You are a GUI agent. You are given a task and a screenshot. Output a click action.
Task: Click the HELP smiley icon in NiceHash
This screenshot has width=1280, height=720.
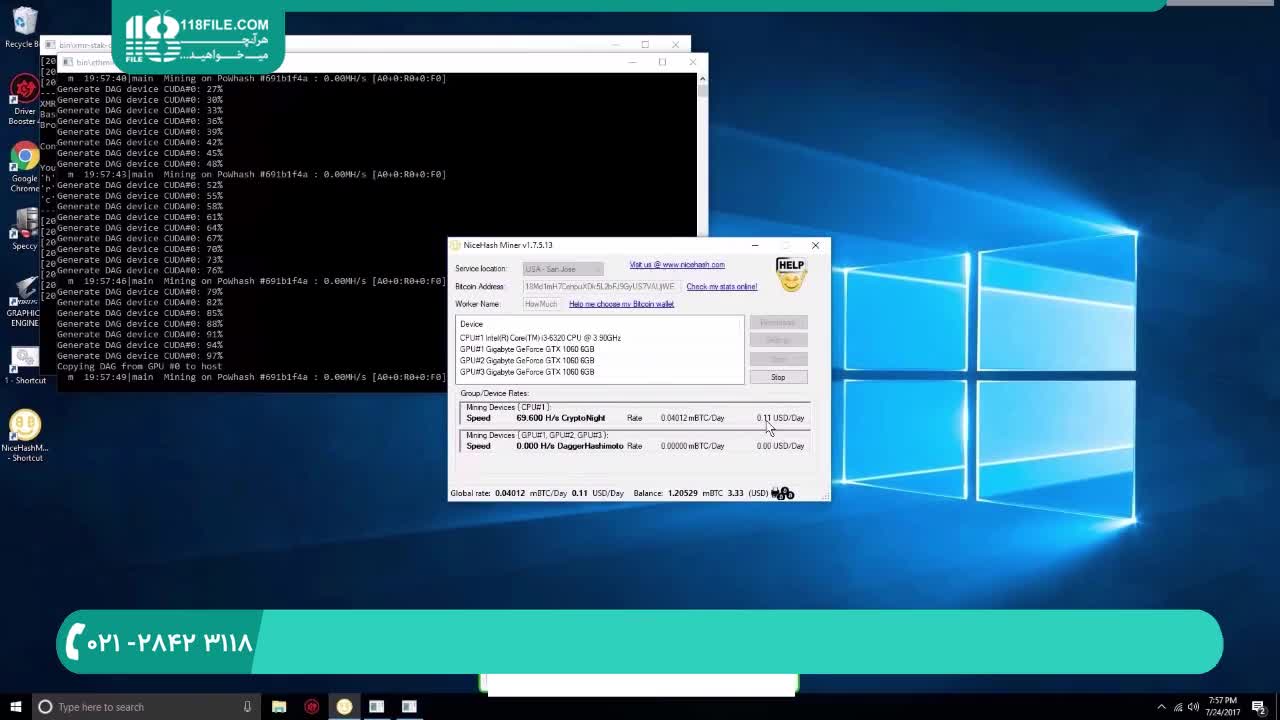point(790,274)
